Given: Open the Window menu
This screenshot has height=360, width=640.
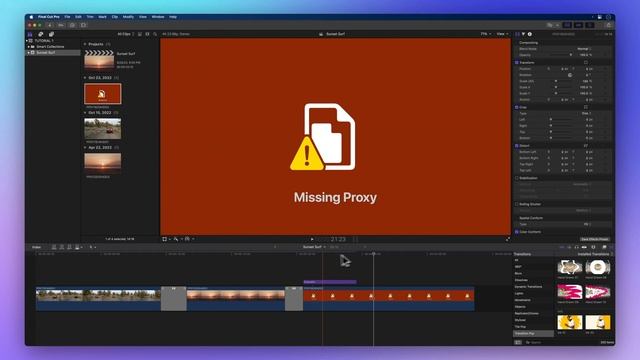Looking at the screenshot, I should pos(158,17).
